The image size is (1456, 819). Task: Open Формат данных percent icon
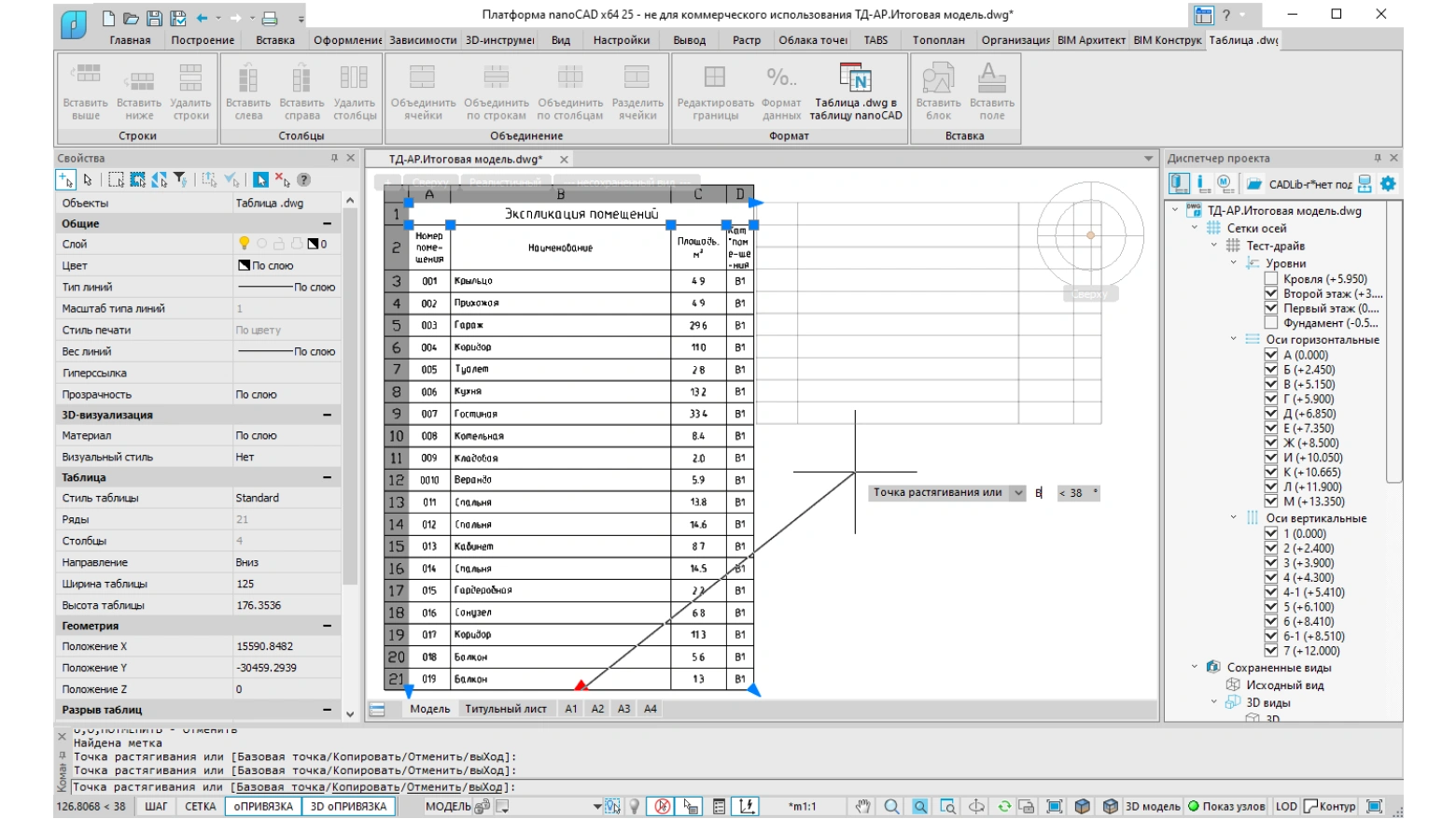[781, 78]
